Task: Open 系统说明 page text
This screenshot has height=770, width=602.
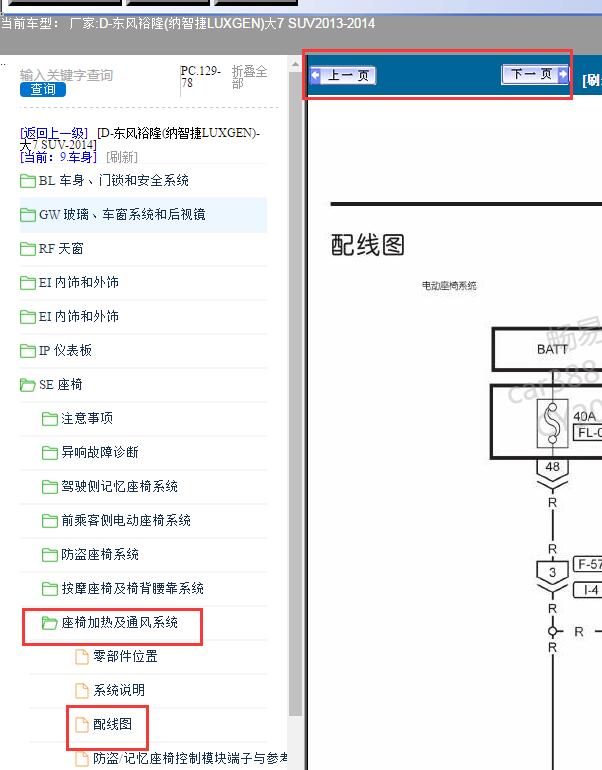Action: click(119, 690)
